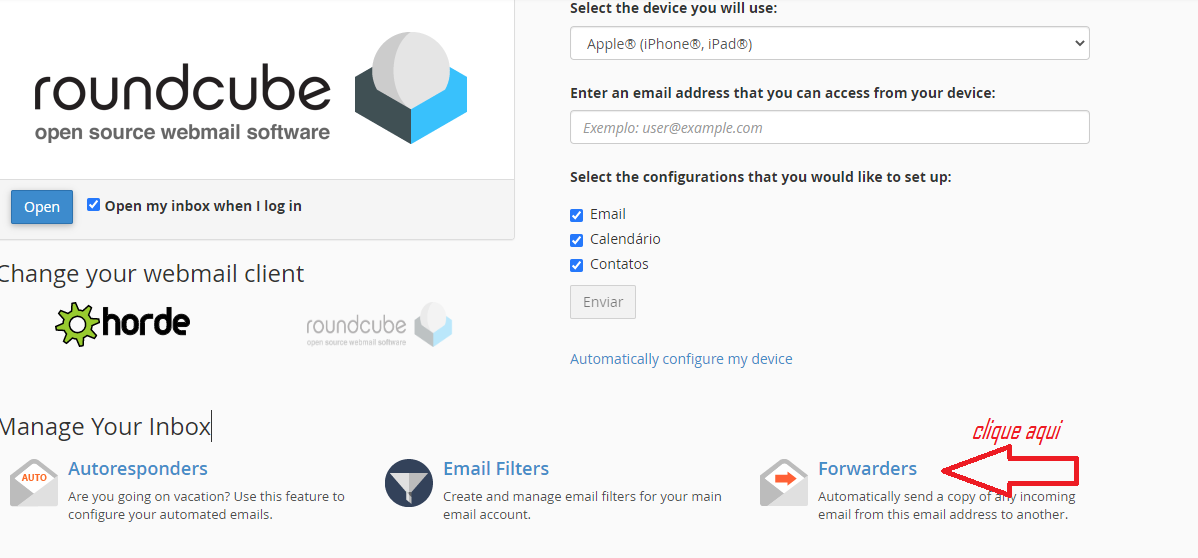Click the Enviar button
Screen dimensions: 1198x558
tap(603, 302)
